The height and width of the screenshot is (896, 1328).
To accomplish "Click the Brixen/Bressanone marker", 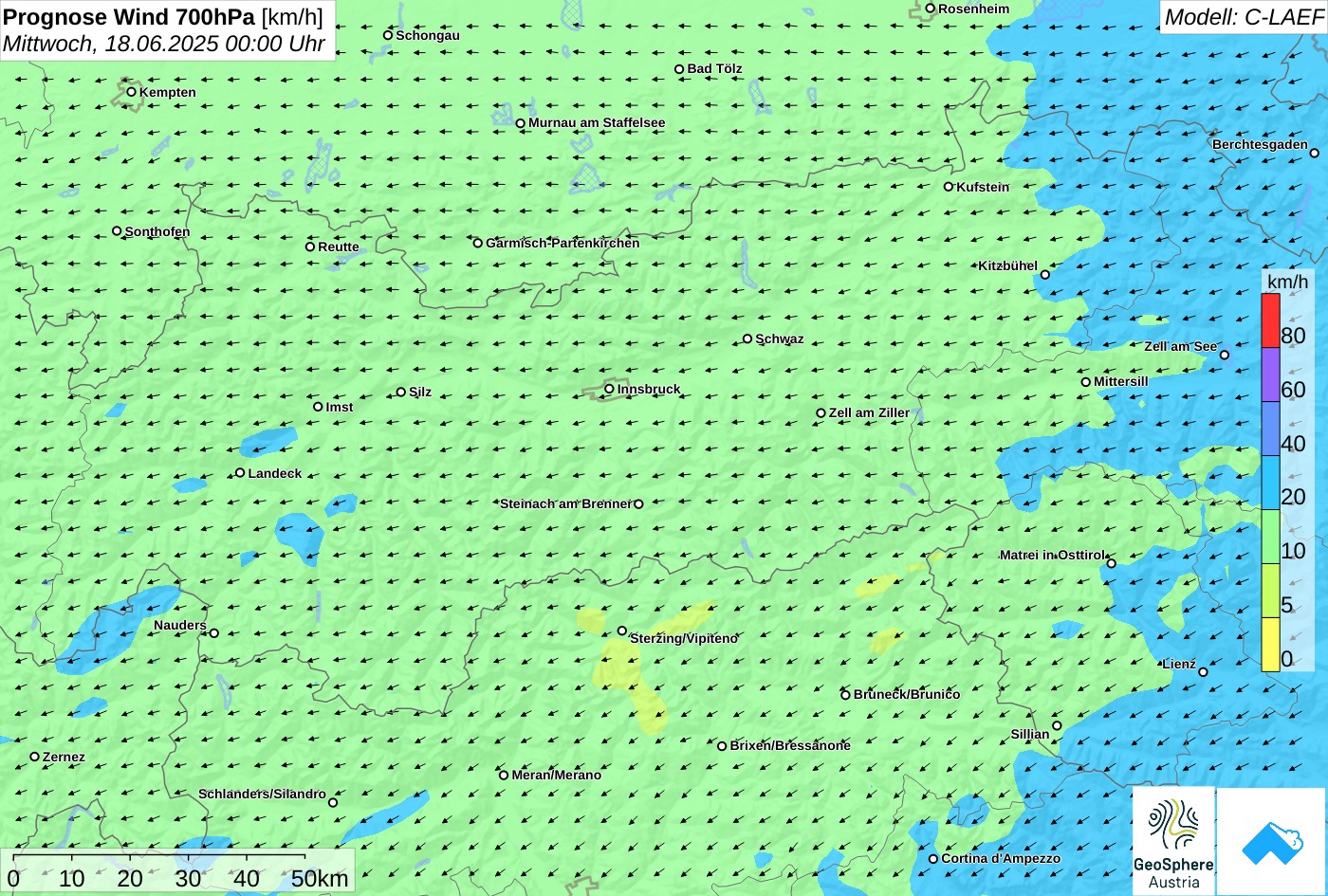I will pyautogui.click(x=722, y=746).
